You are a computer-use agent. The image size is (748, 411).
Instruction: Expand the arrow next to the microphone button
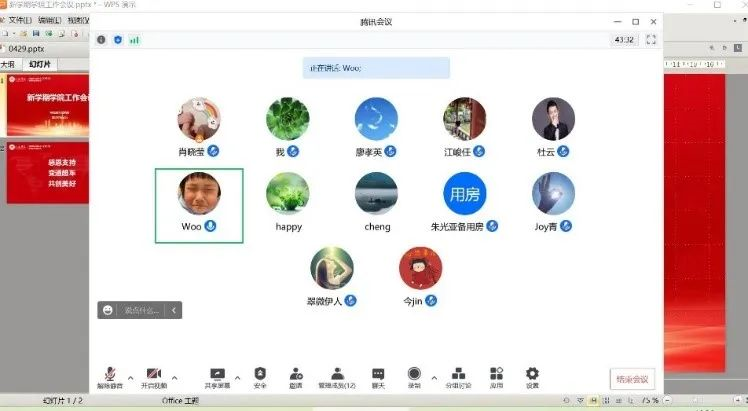129,378
